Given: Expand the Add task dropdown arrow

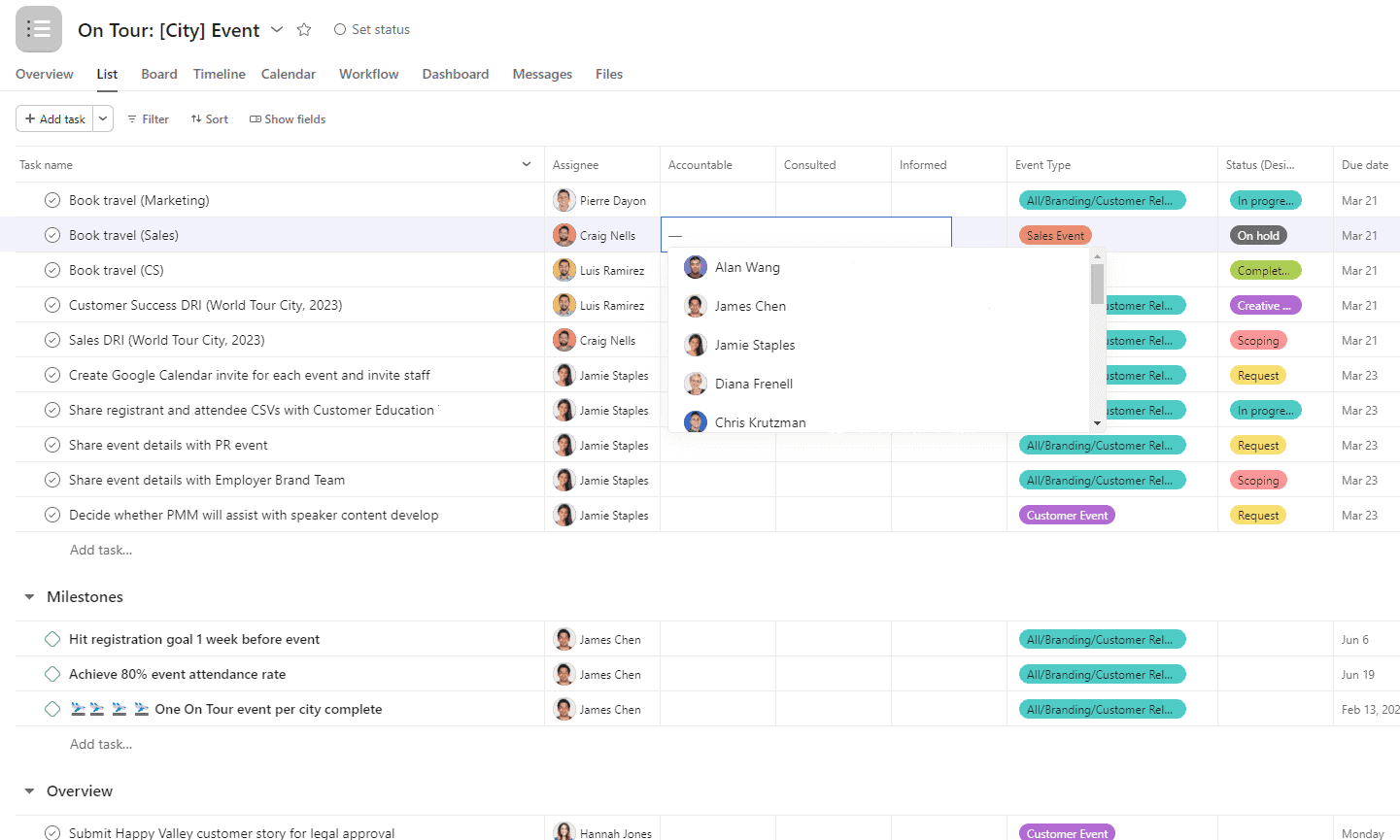Looking at the screenshot, I should click(x=103, y=119).
